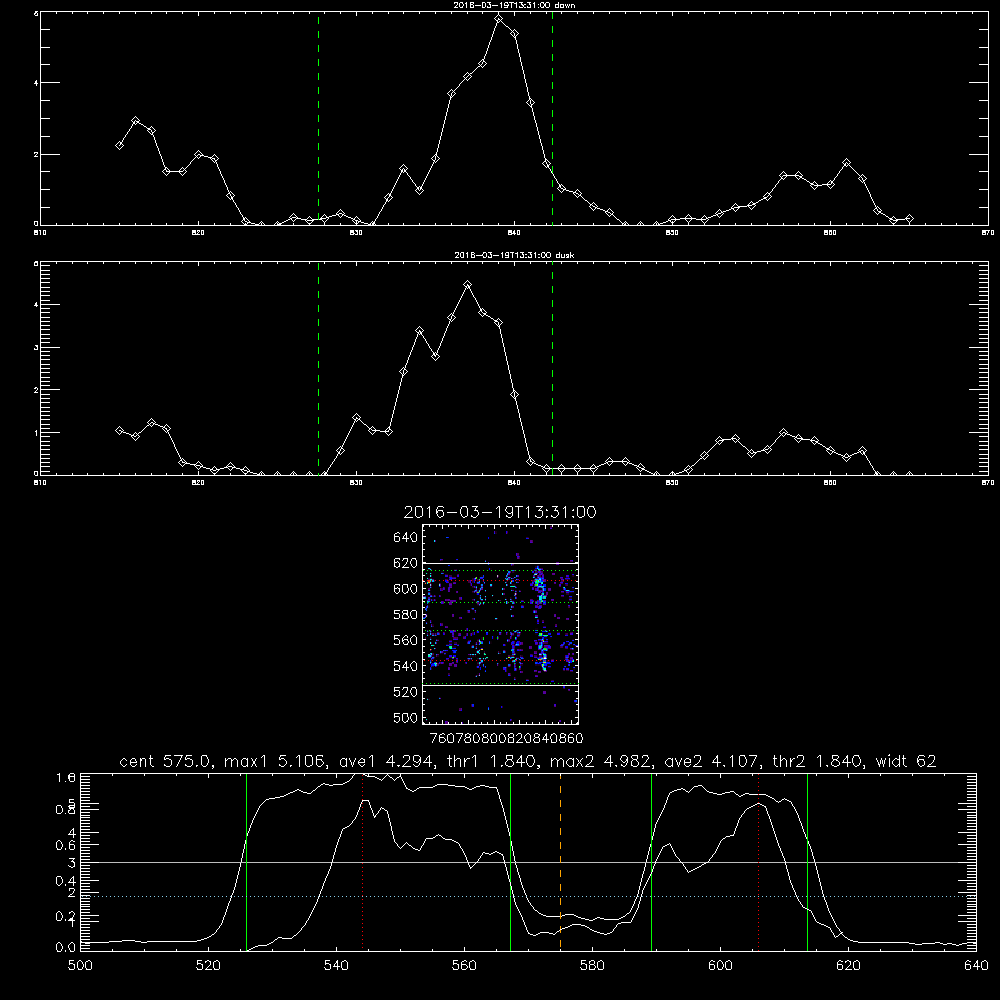
Task: Click the "ave2 4.107" value in stats header
Action: [x=712, y=761]
